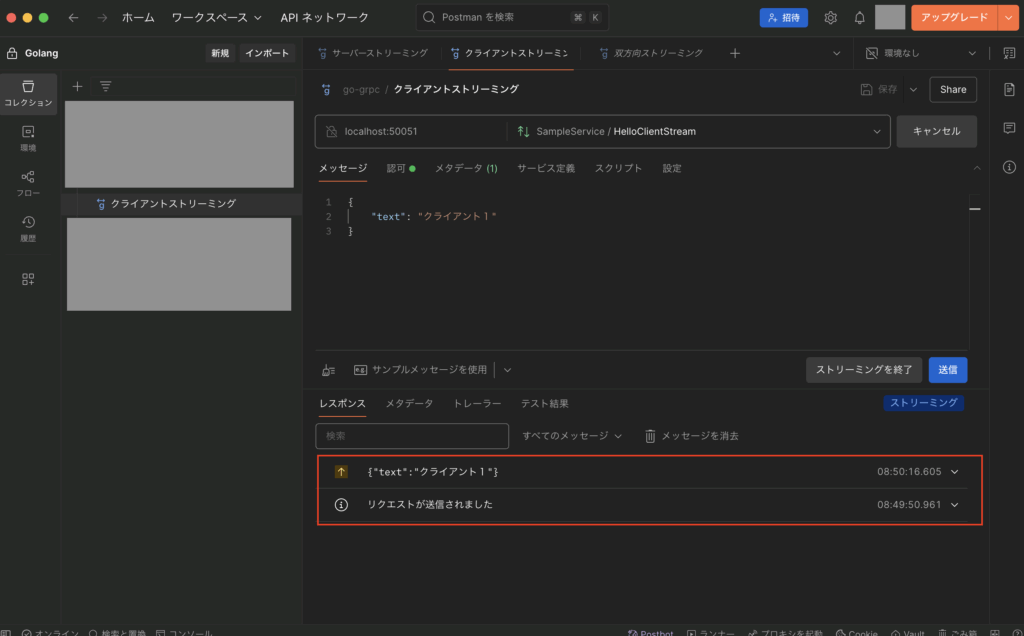Open the tab list dropdown chevron
The height and width of the screenshot is (636, 1024).
point(837,54)
